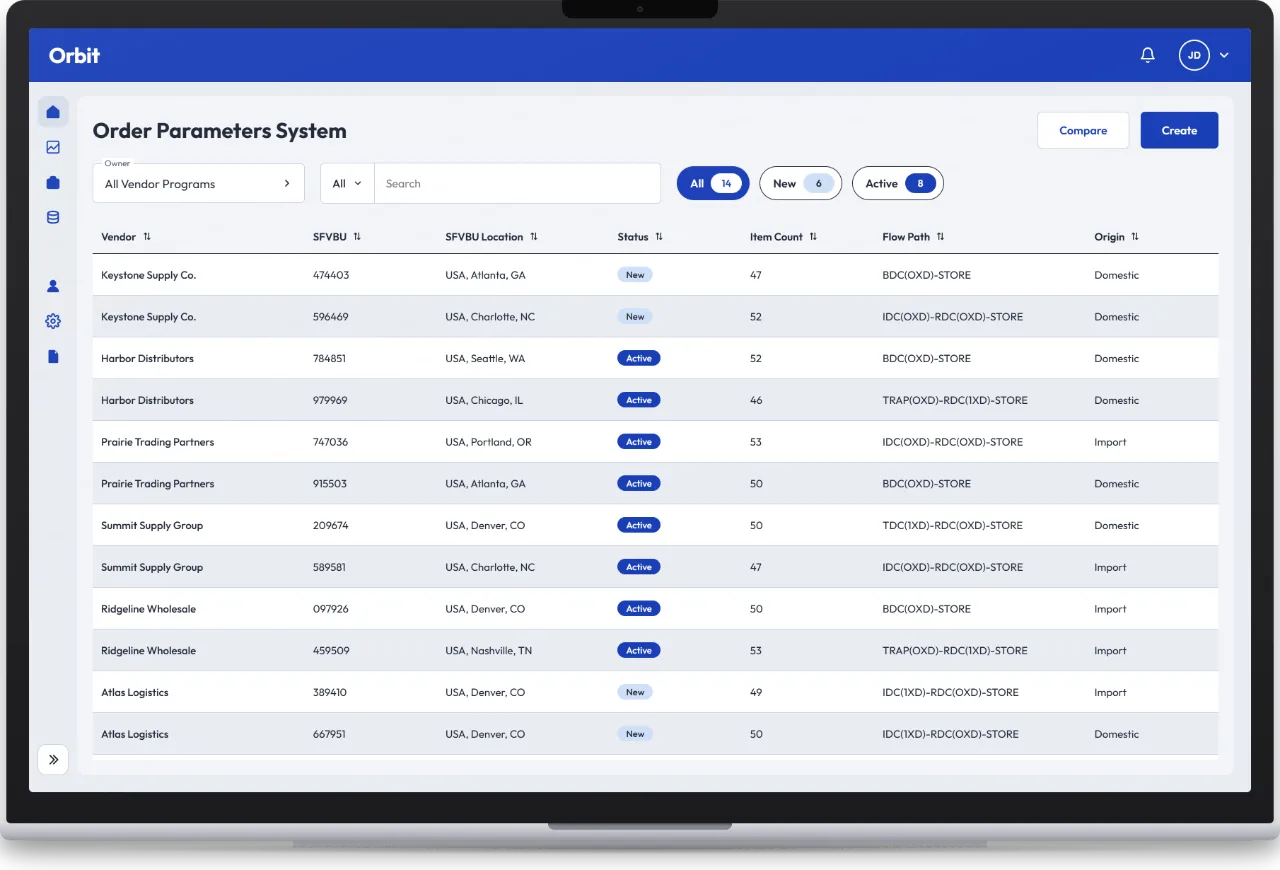Open the All search-scope dropdown
Screen dimensions: 1280x870
(x=348, y=184)
